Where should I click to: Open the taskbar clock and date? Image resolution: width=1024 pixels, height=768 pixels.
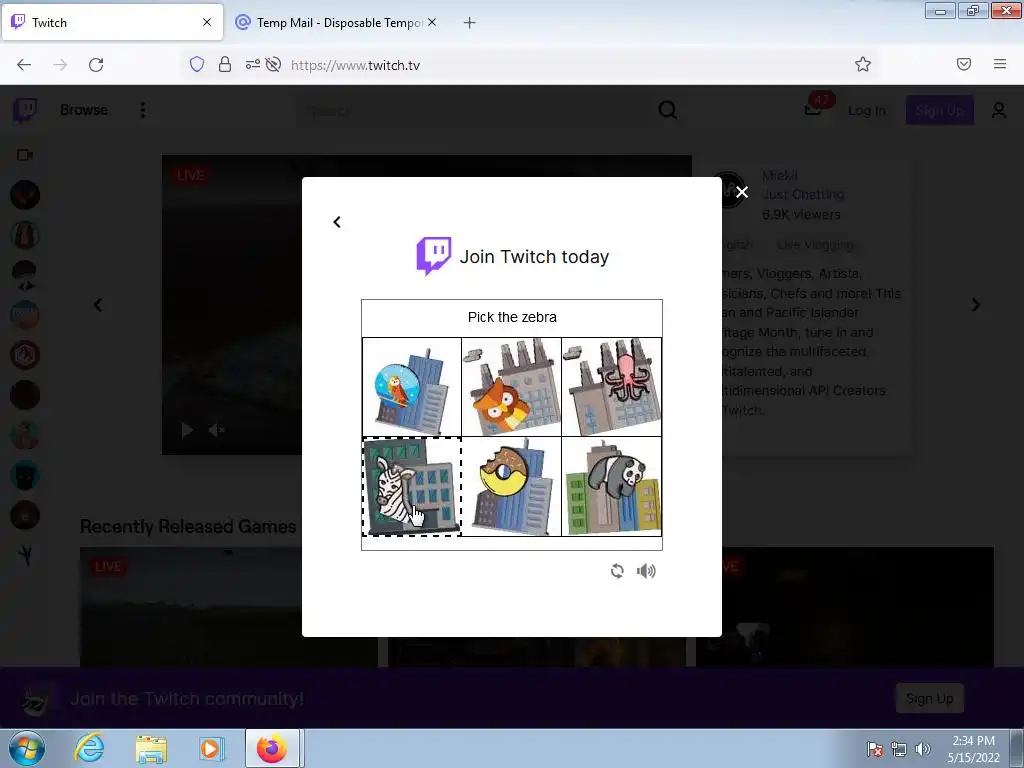pyautogui.click(x=973, y=749)
